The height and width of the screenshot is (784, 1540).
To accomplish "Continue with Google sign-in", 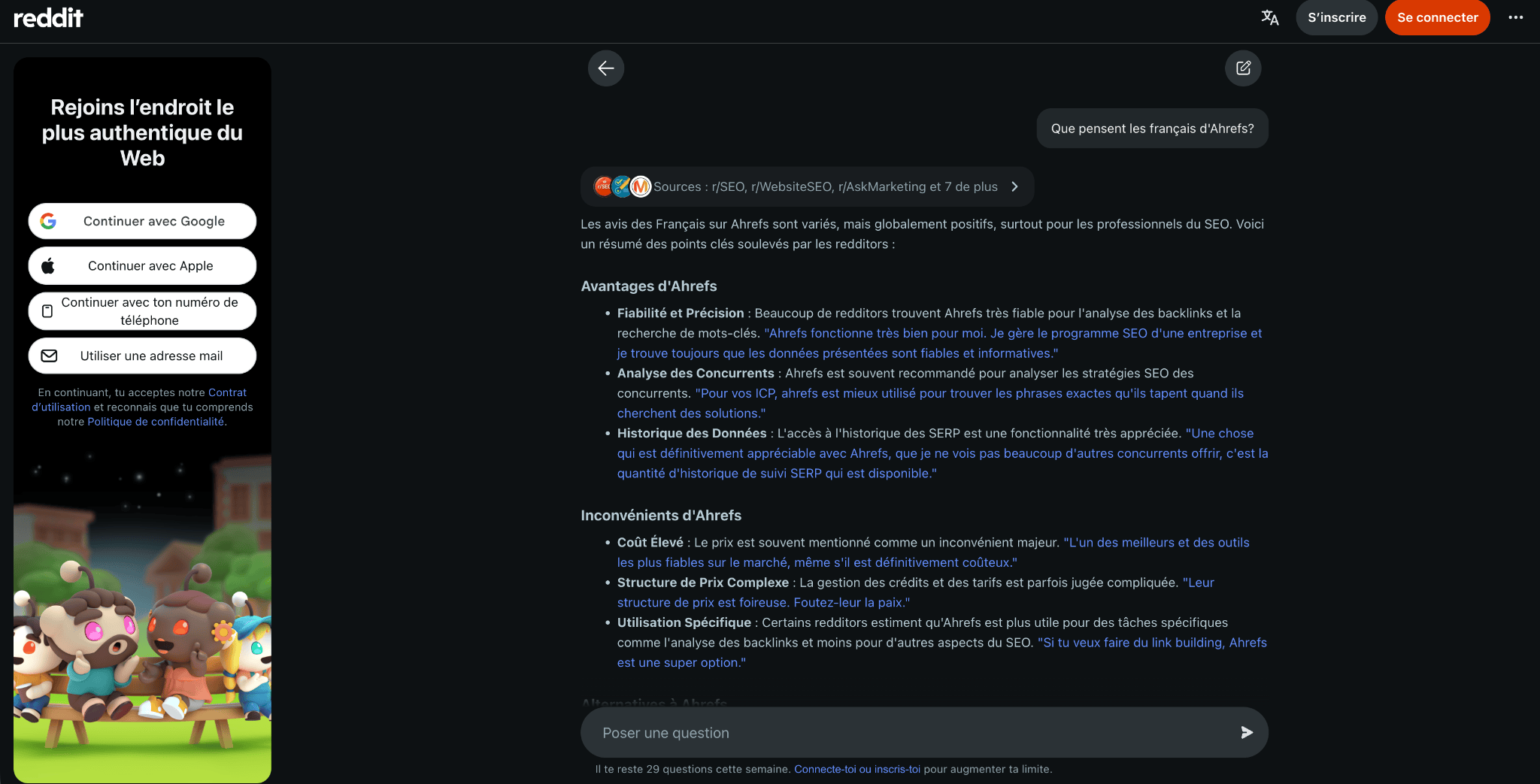I will 142,221.
